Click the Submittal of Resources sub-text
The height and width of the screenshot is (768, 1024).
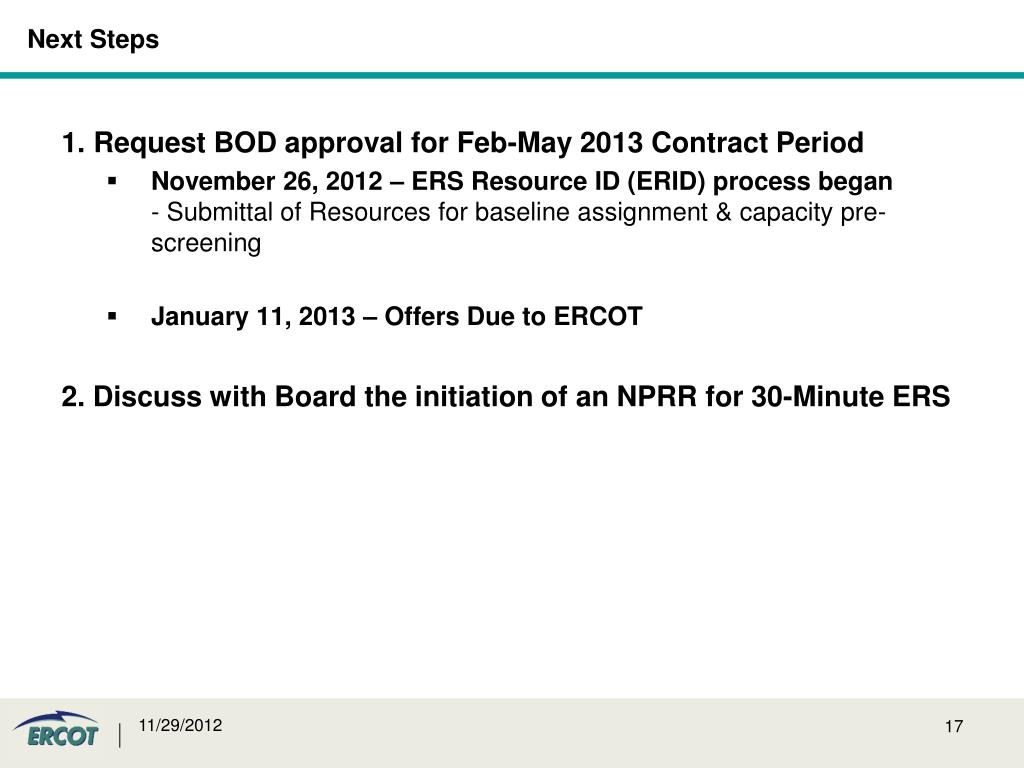[518, 227]
